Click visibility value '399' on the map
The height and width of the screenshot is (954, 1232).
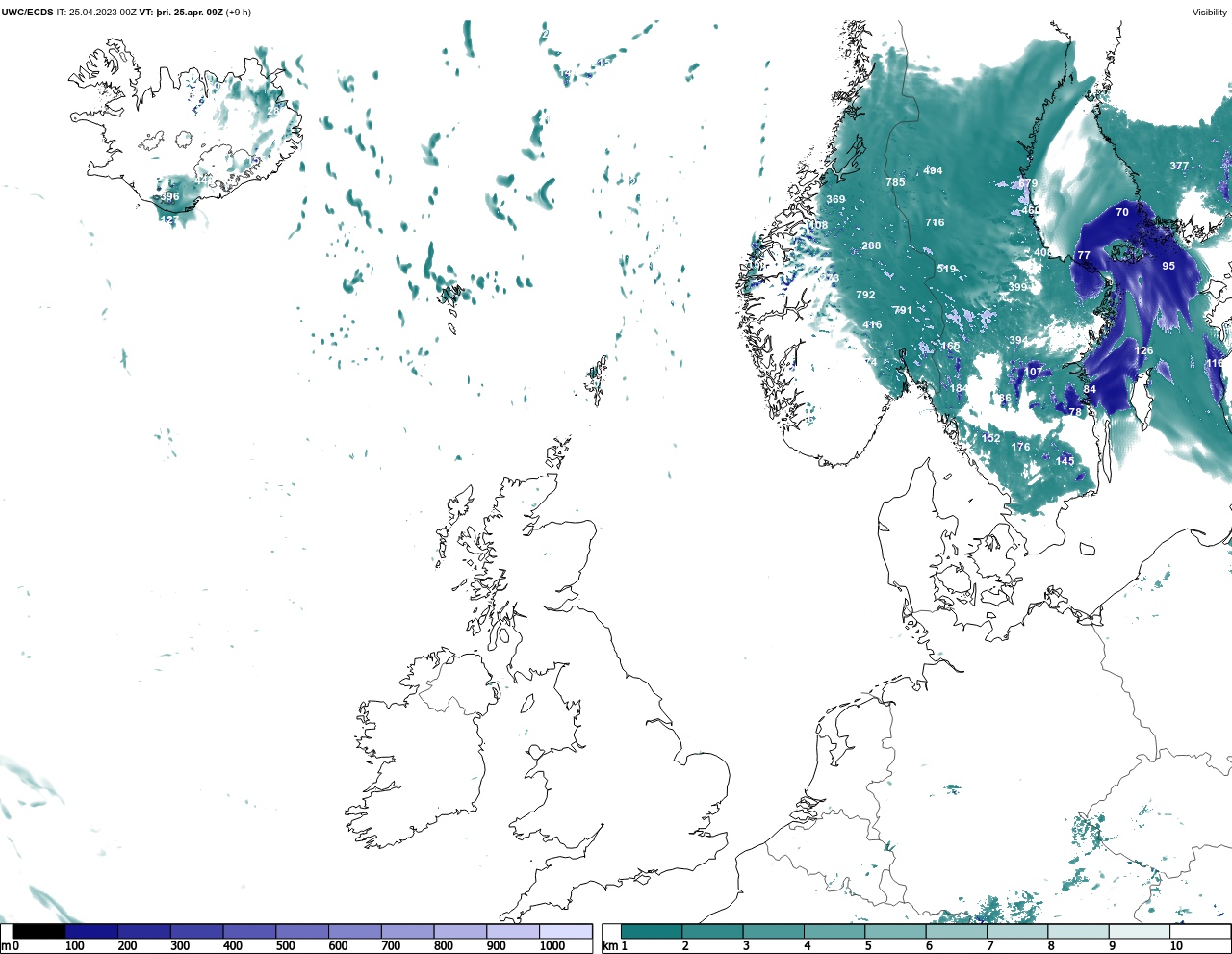(x=1017, y=287)
